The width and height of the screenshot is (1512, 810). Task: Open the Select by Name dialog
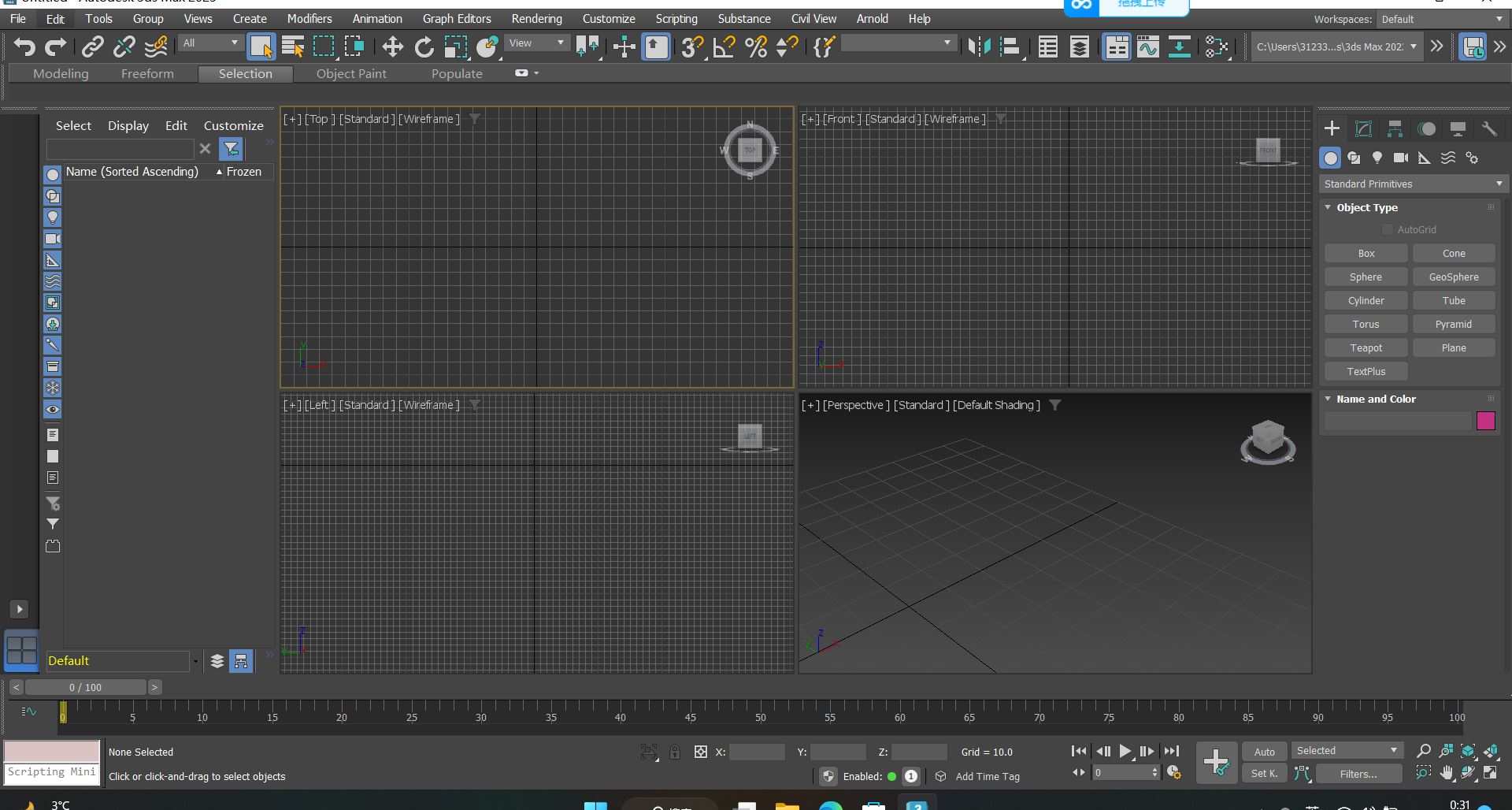tap(292, 46)
